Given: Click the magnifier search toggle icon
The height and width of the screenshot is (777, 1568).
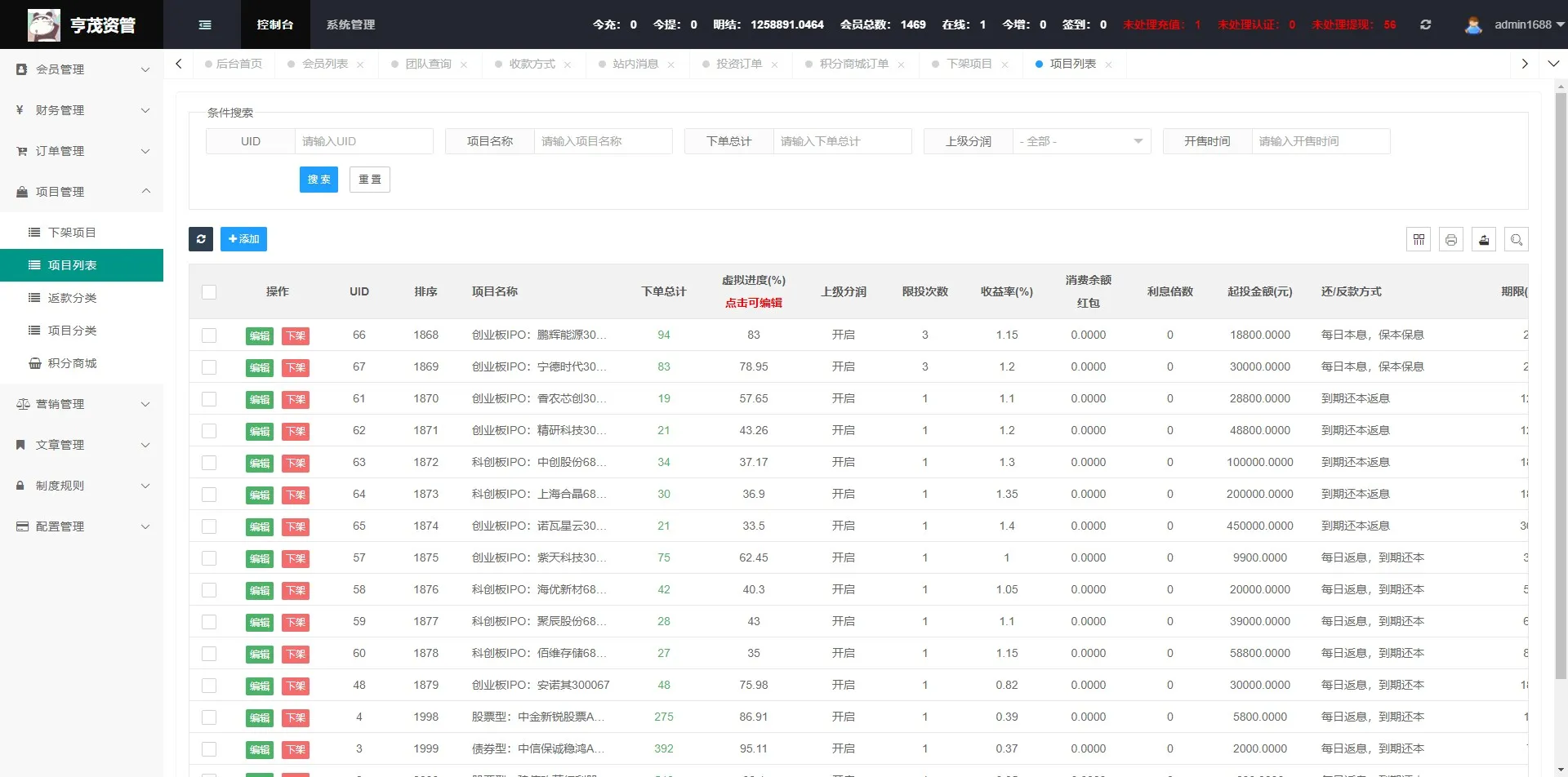Looking at the screenshot, I should [x=1517, y=240].
